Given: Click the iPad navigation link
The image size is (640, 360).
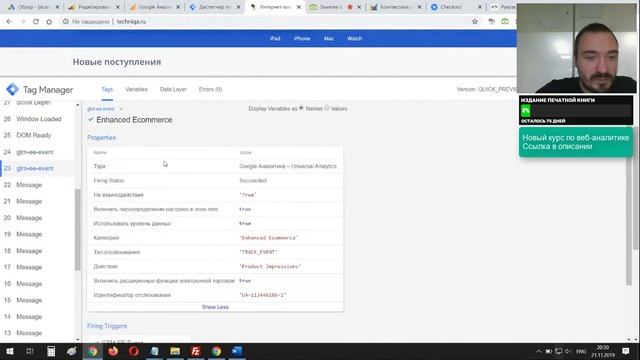Looking at the screenshot, I should 275,38.
